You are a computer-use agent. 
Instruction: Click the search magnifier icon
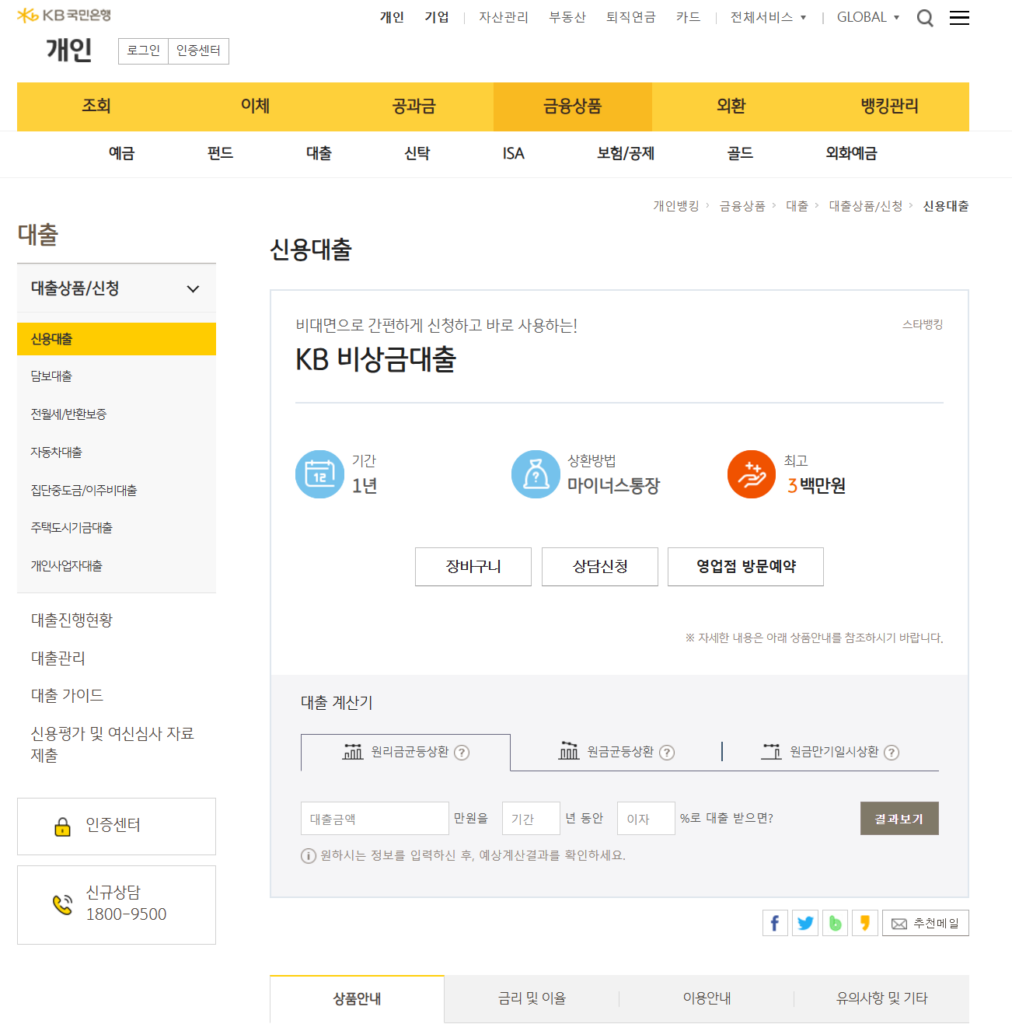click(925, 17)
